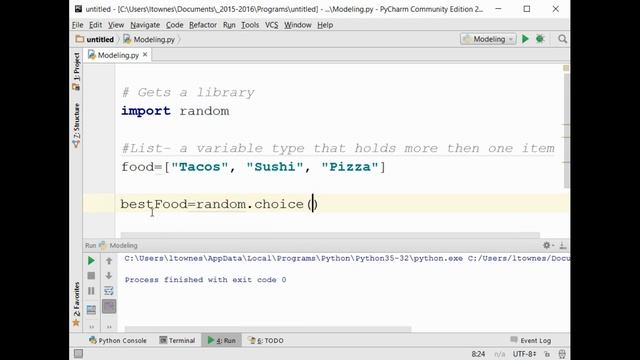Click the untitled project breadcrumb

pyautogui.click(x=95, y=40)
